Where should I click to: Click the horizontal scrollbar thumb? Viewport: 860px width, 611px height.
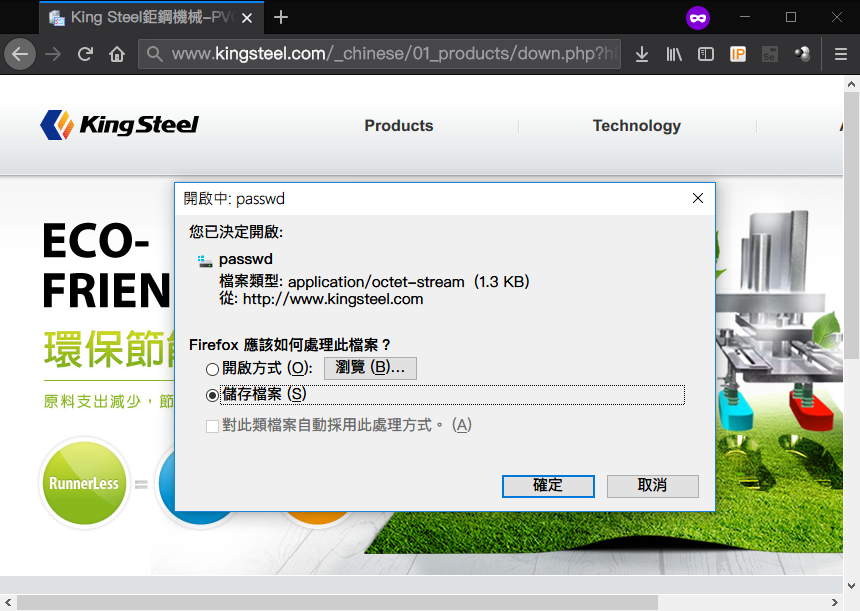(x=337, y=602)
